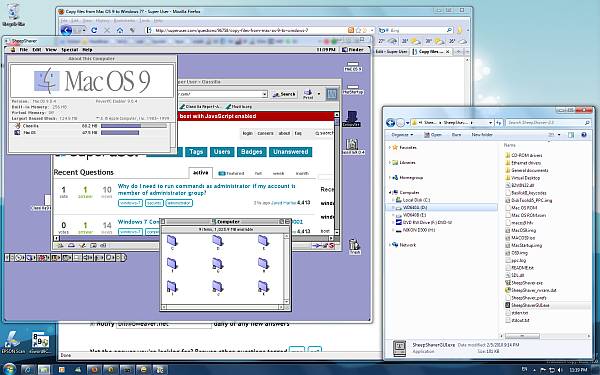Select the Mac OS 9 disk desktop icon
The height and width of the screenshot is (375, 600).
click(x=352, y=67)
